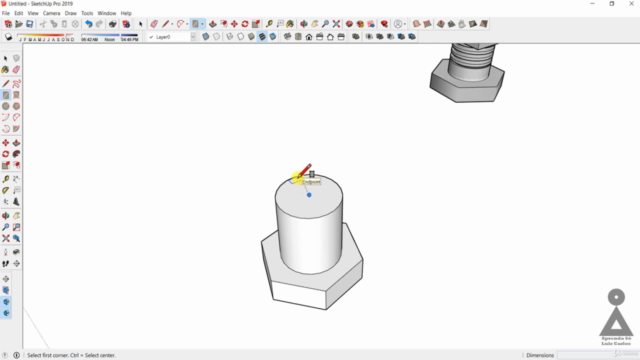Screen dimensions: 640x360
Task: Click the Dimensions measurement input box
Action: (x=597, y=355)
